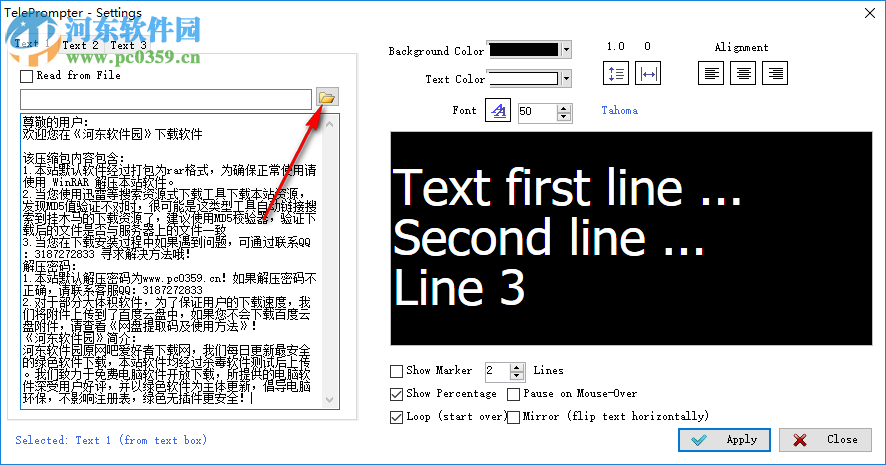Click the font size field showing 50
The height and width of the screenshot is (465, 886).
pos(537,112)
